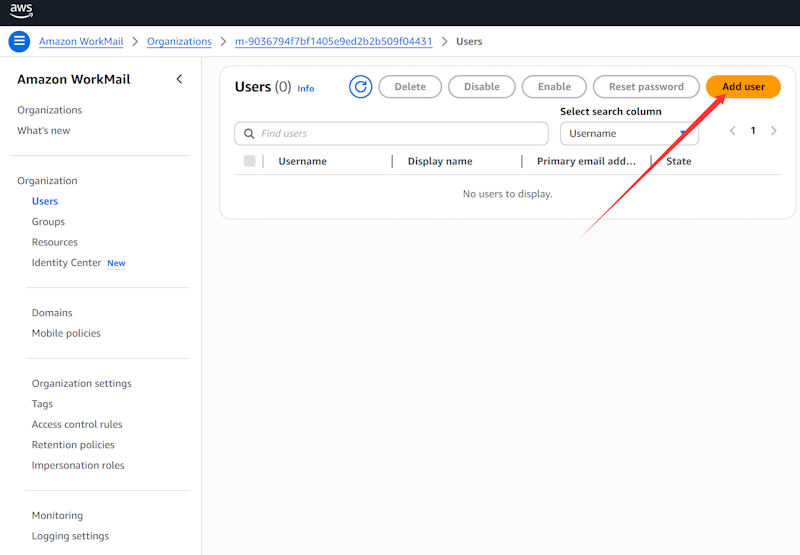Click the AWS logo
800x555 pixels.
pyautogui.click(x=22, y=11)
